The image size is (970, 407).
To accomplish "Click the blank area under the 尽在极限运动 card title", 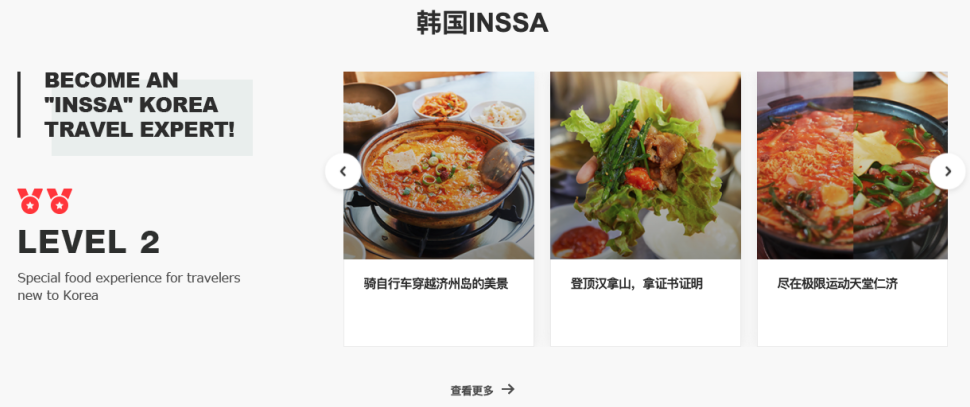I will (x=852, y=320).
